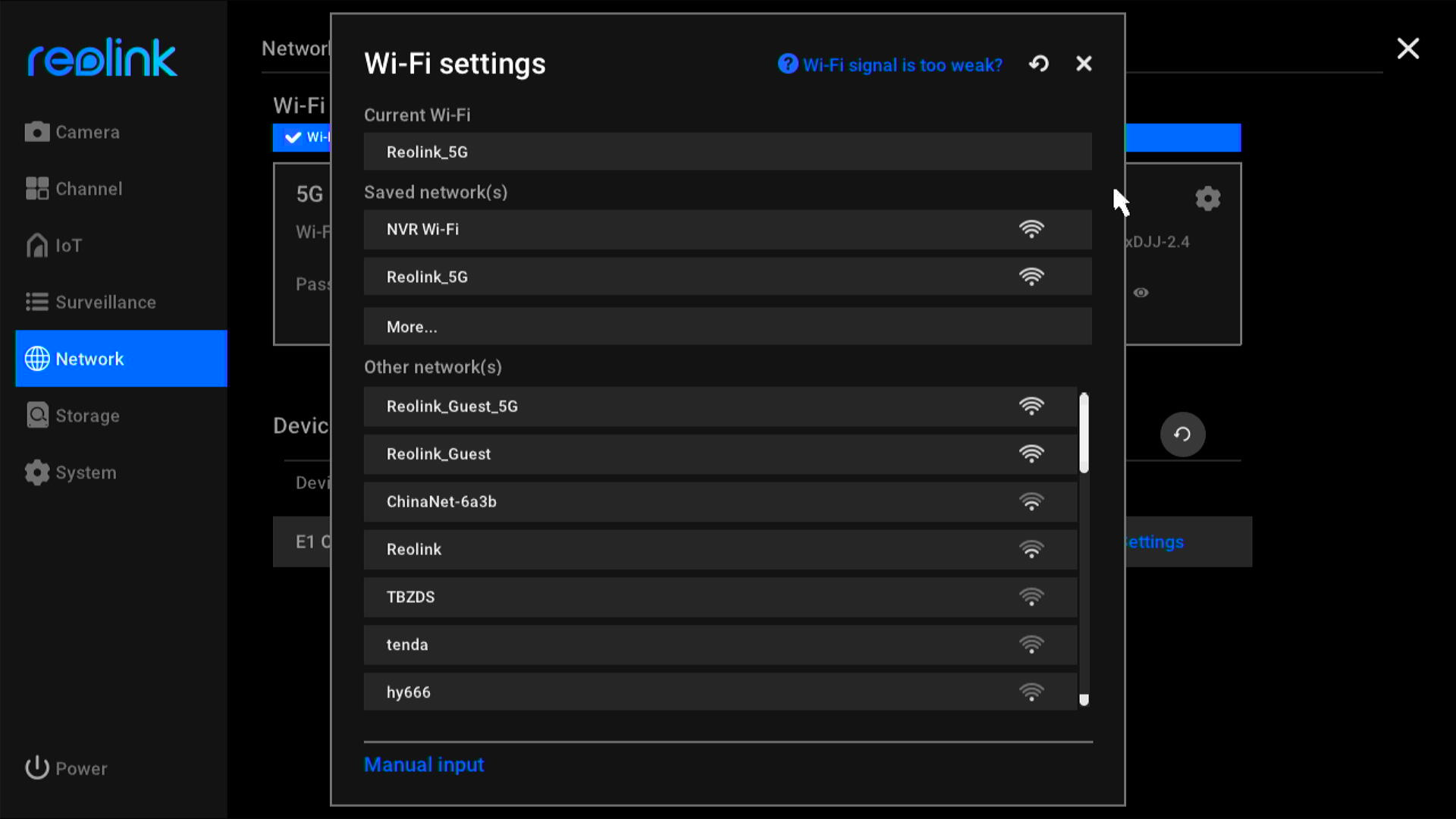Click the Wi-Fi signal help icon
The height and width of the screenshot is (819, 1456).
click(x=789, y=64)
